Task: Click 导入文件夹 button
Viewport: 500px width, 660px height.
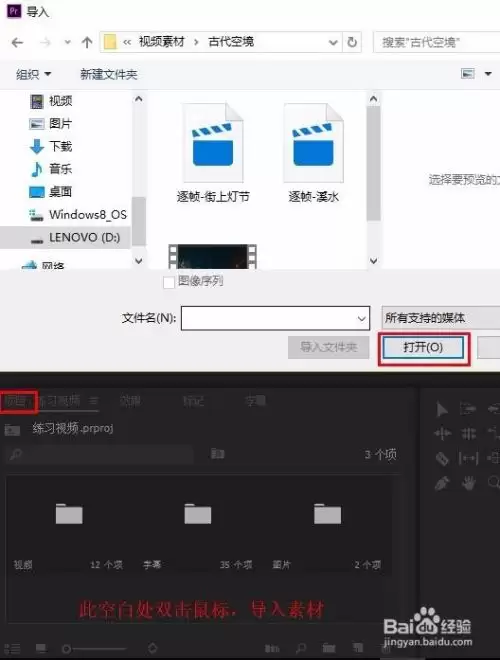Action: pos(329,347)
